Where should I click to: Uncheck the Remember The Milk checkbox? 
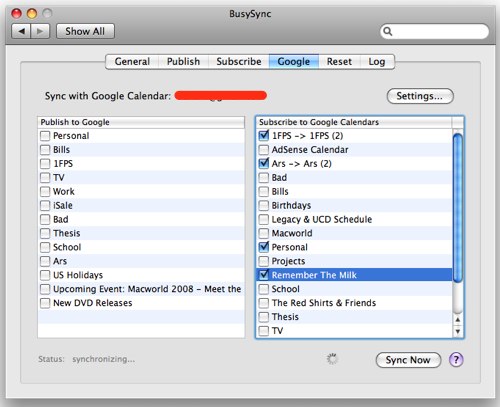(x=264, y=275)
